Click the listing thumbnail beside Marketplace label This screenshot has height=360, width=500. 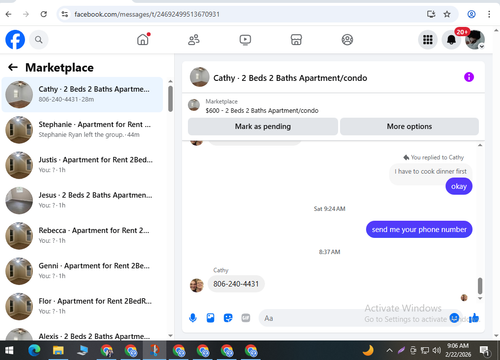click(x=194, y=105)
